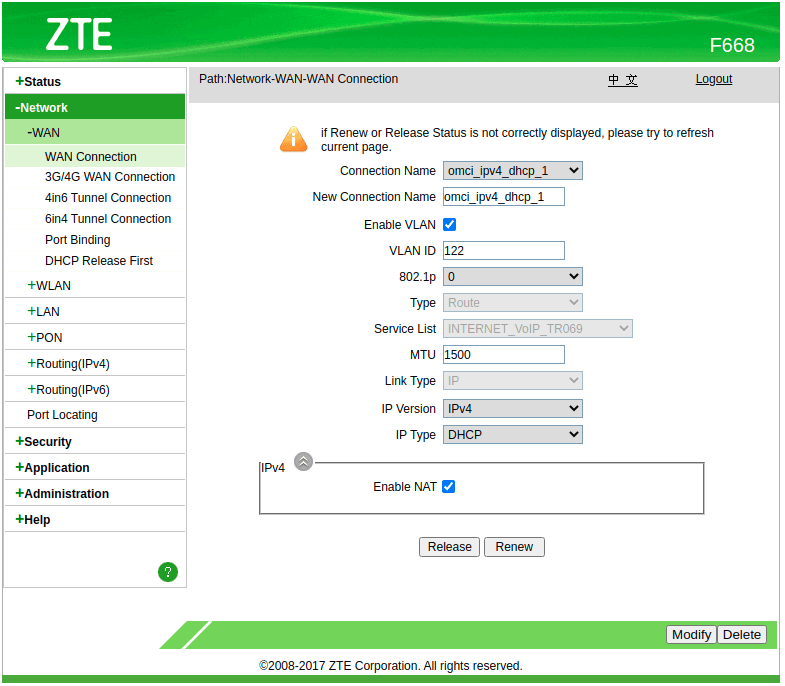Click the orange warning triangle icon
The height and width of the screenshot is (686, 785).
[293, 139]
